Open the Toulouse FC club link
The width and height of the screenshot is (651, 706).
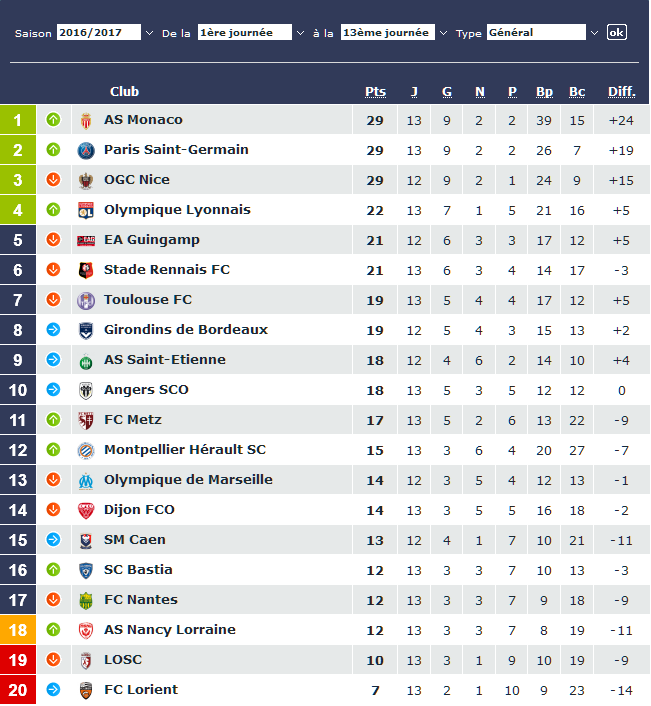148,299
